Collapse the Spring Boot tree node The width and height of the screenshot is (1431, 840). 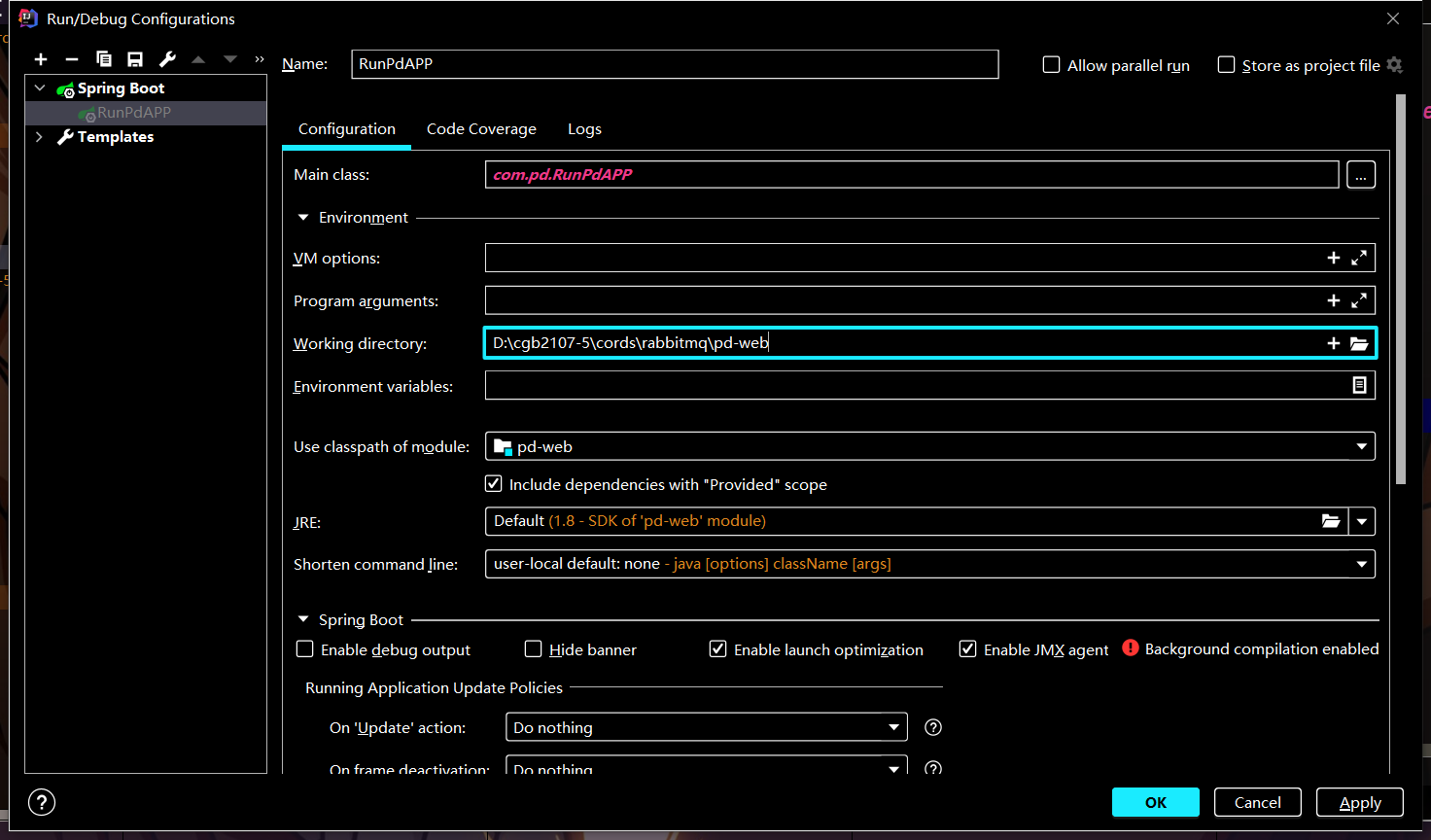click(40, 87)
